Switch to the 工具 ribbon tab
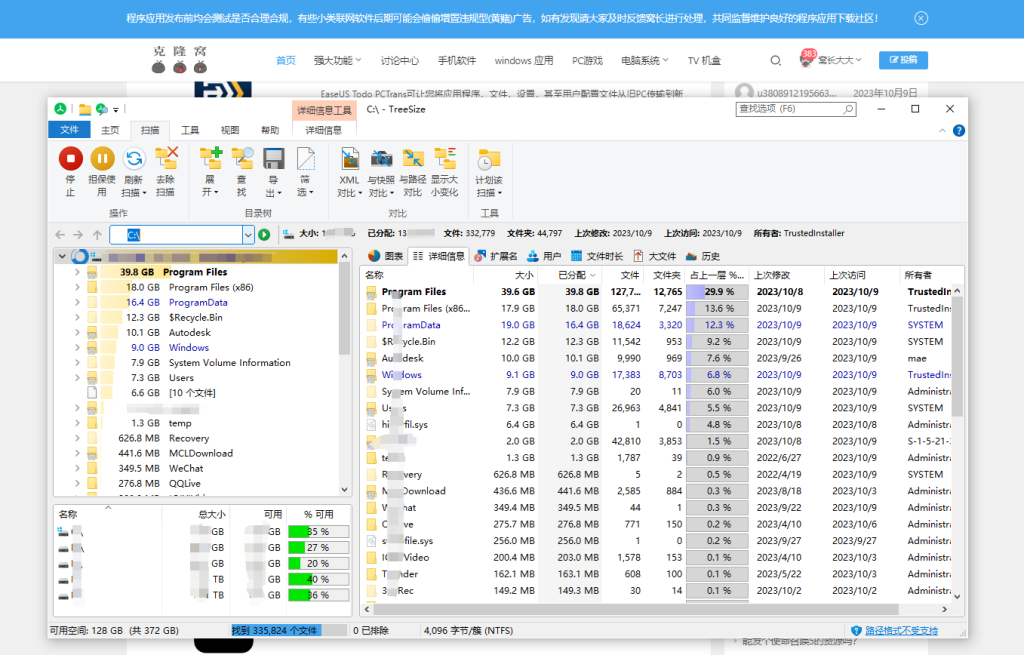Viewport: 1024px width, 655px height. pos(190,130)
